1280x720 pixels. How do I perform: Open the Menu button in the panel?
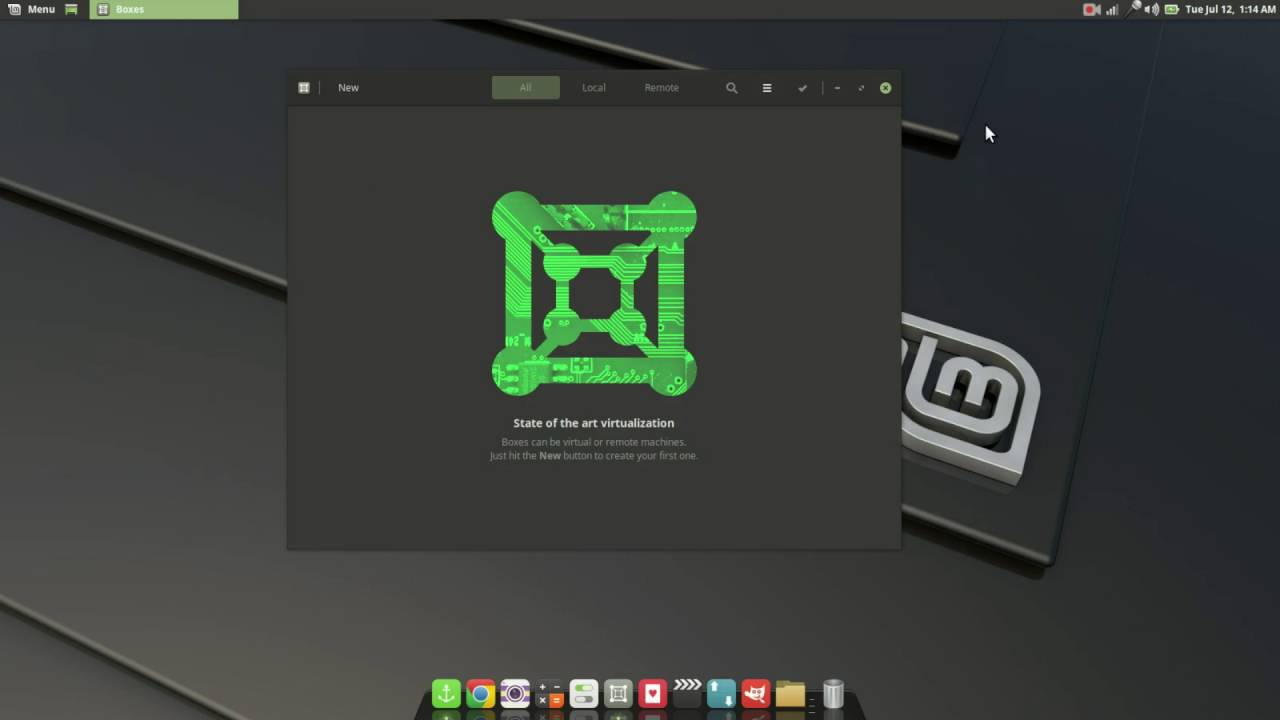point(32,9)
